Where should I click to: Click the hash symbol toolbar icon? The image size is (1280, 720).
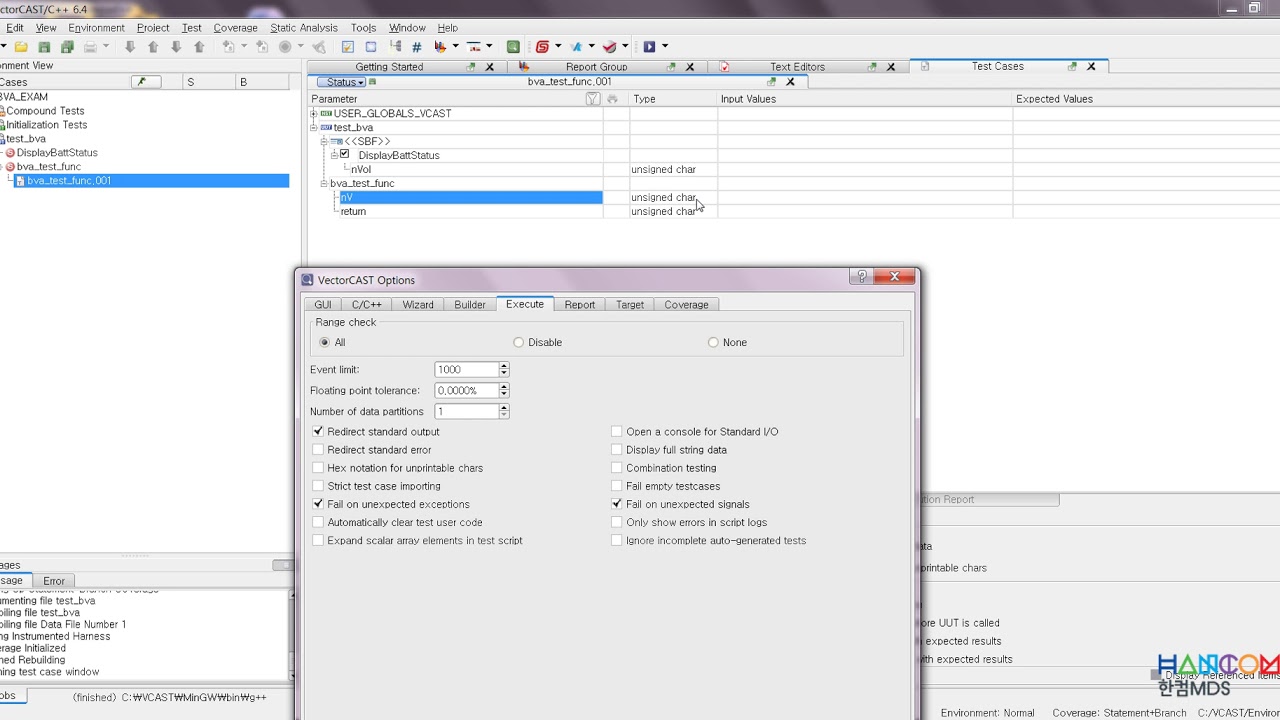(416, 47)
